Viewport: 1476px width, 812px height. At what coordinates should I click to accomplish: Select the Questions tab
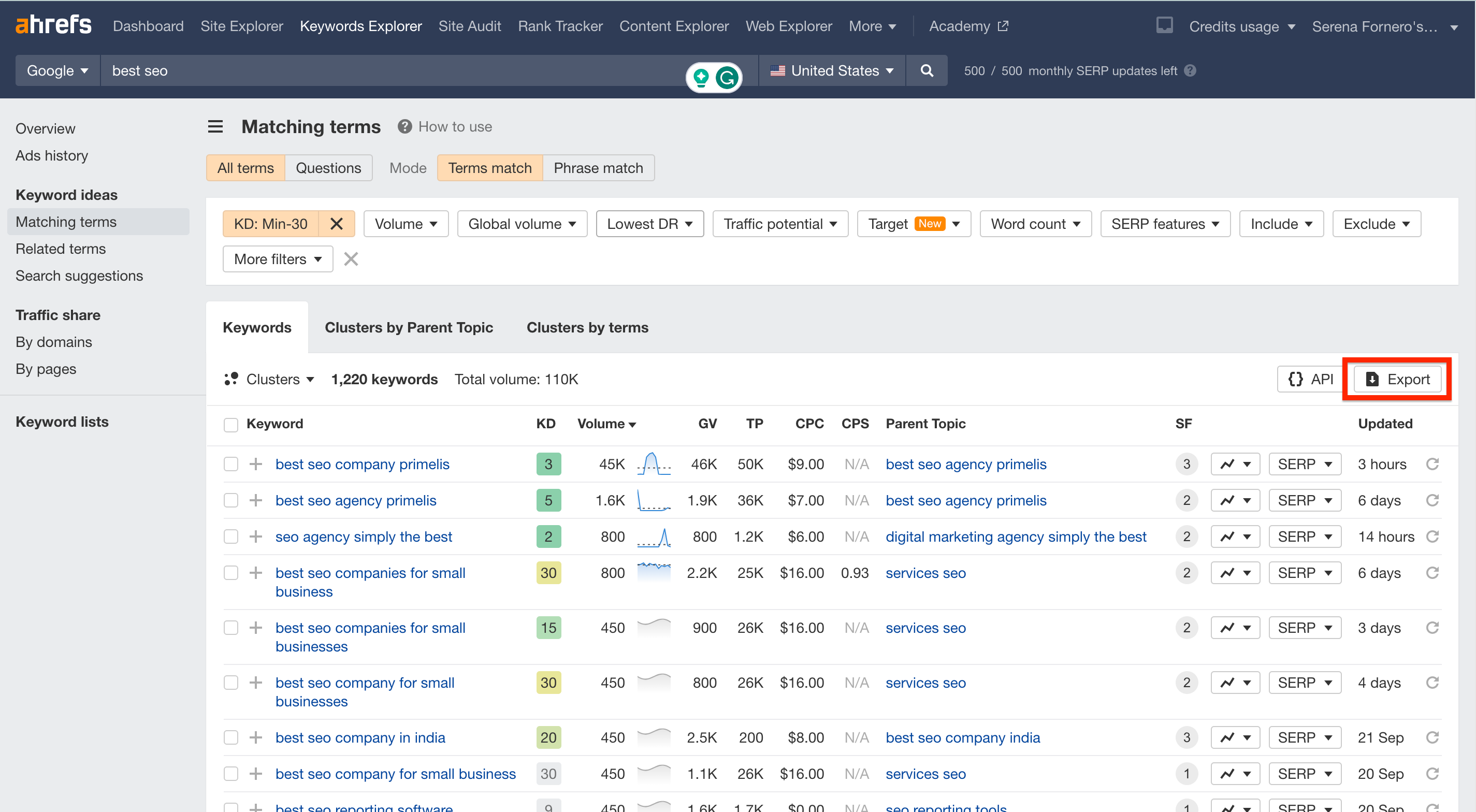pyautogui.click(x=328, y=167)
